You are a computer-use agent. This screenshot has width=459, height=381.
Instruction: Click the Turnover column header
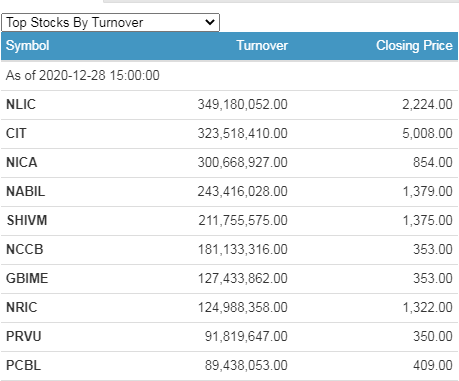pyautogui.click(x=262, y=46)
